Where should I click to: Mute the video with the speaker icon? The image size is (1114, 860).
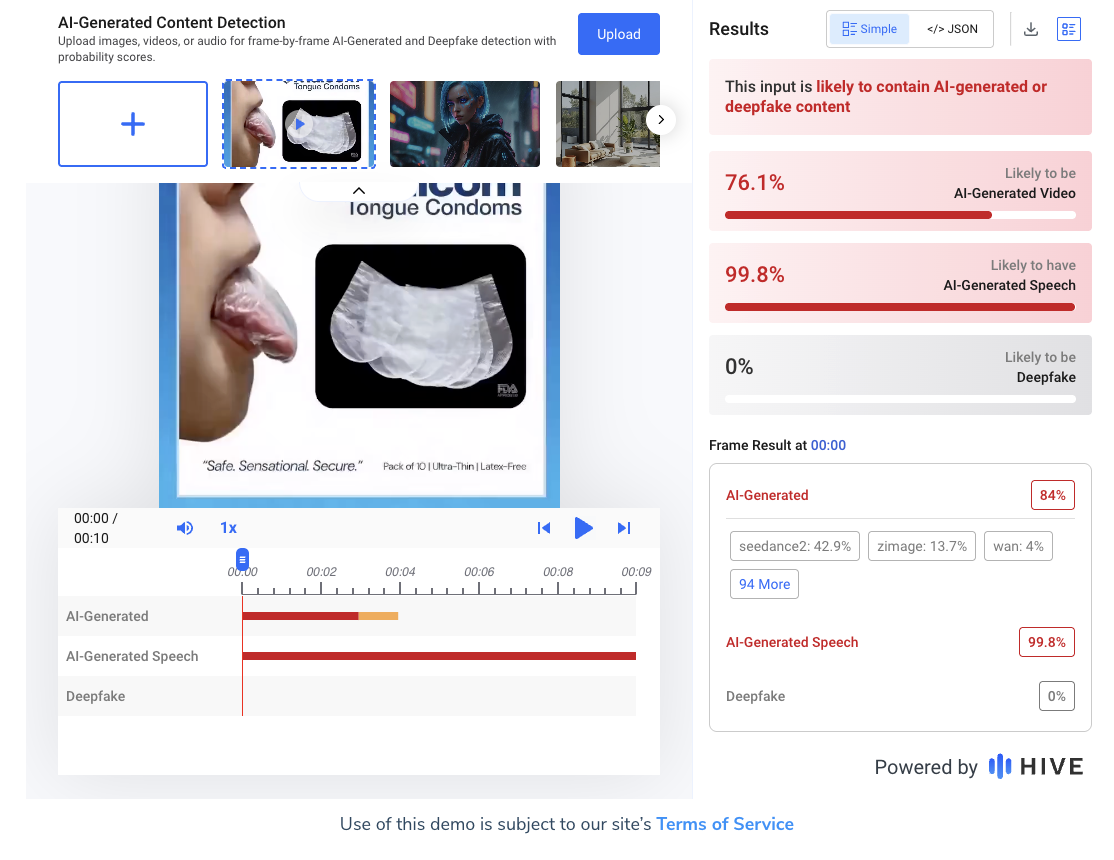[x=185, y=528]
